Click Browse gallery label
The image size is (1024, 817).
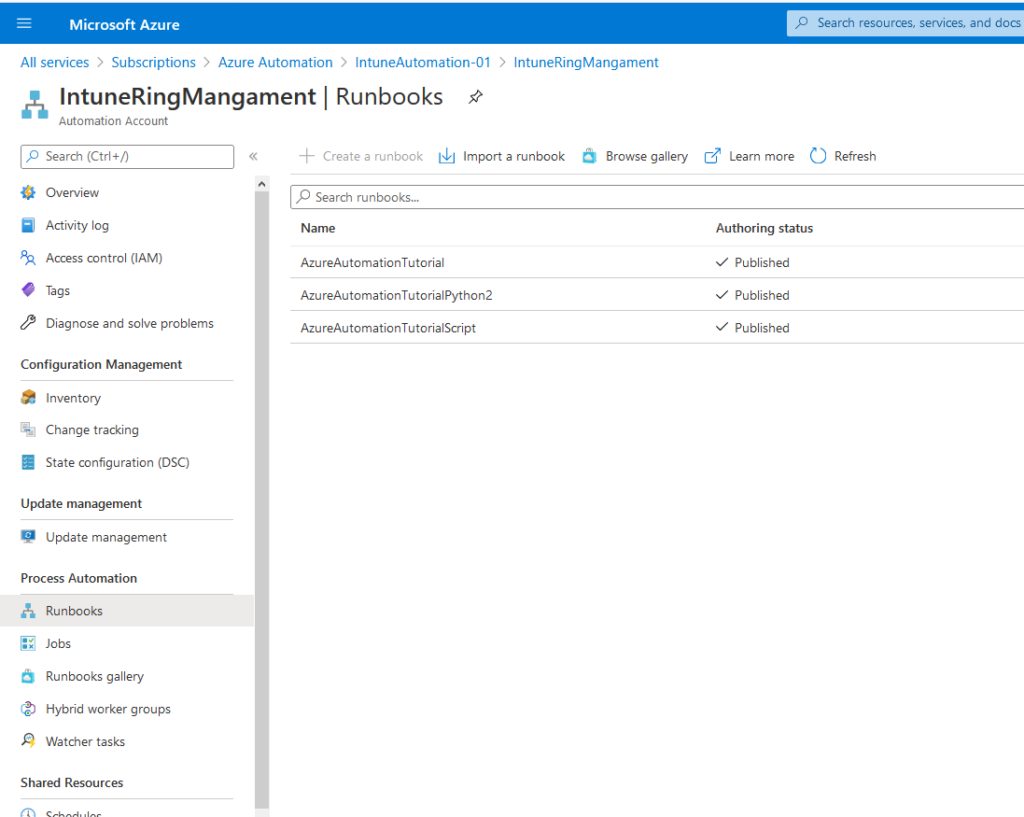[x=647, y=157]
